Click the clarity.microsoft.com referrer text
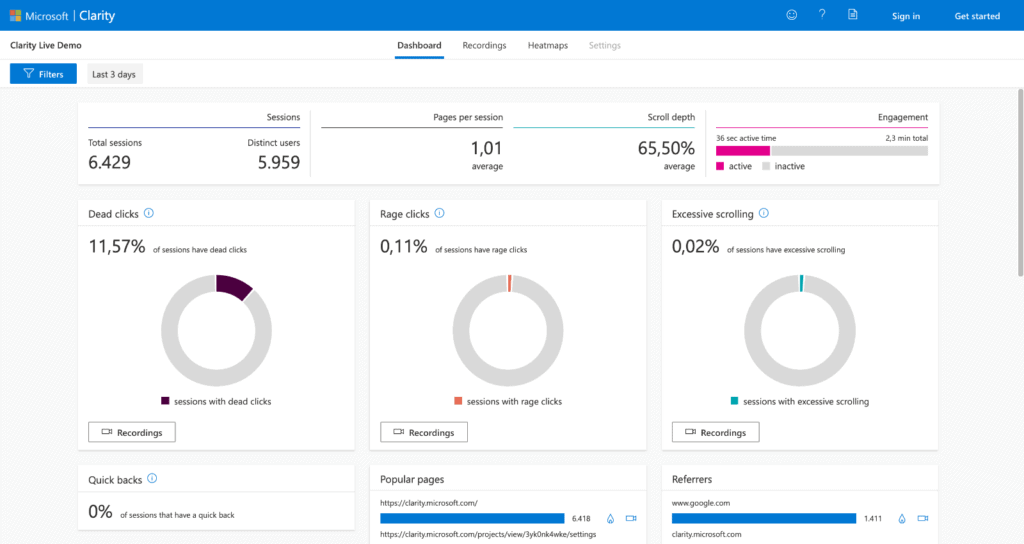The image size is (1024, 544). (707, 534)
